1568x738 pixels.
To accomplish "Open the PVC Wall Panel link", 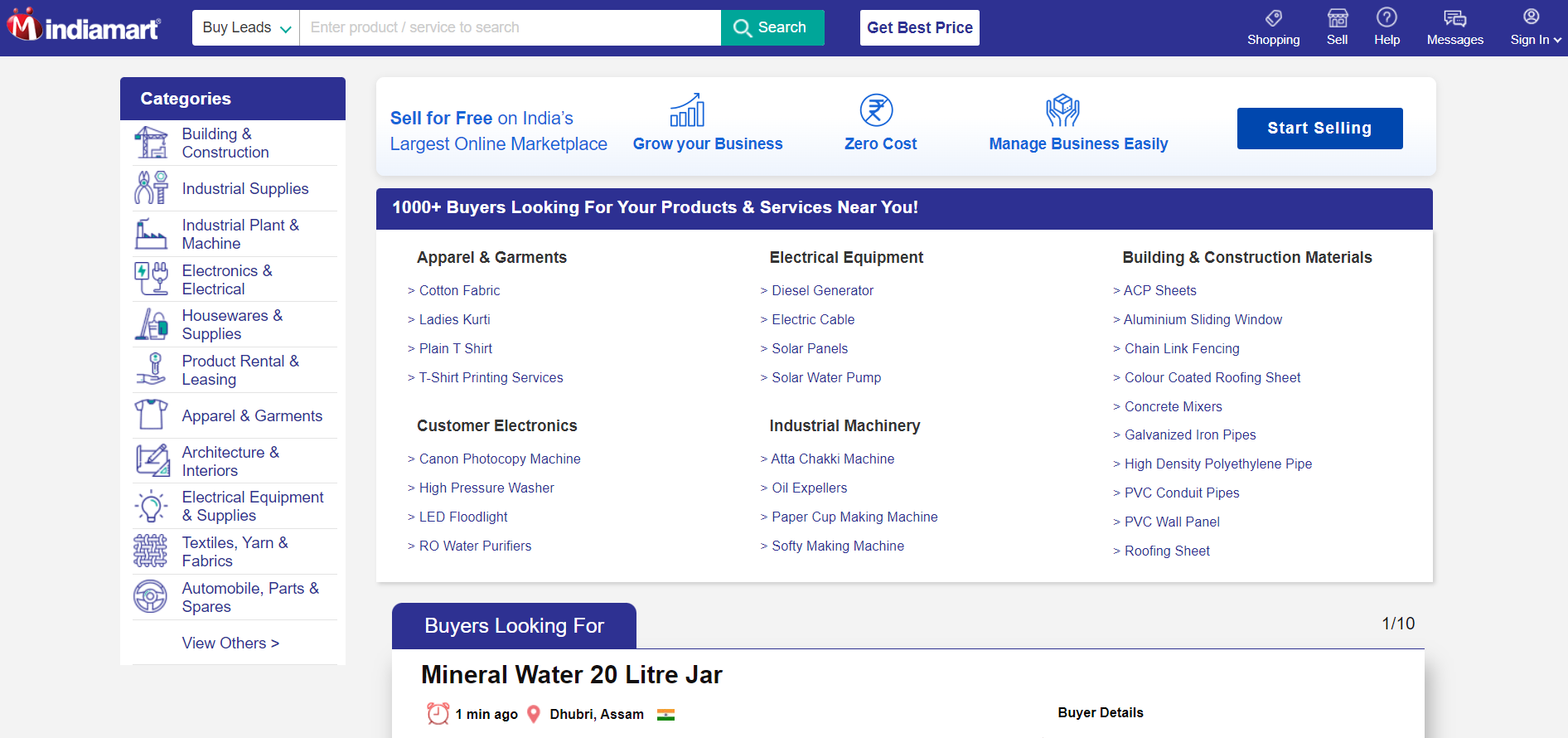I will click(x=1172, y=522).
